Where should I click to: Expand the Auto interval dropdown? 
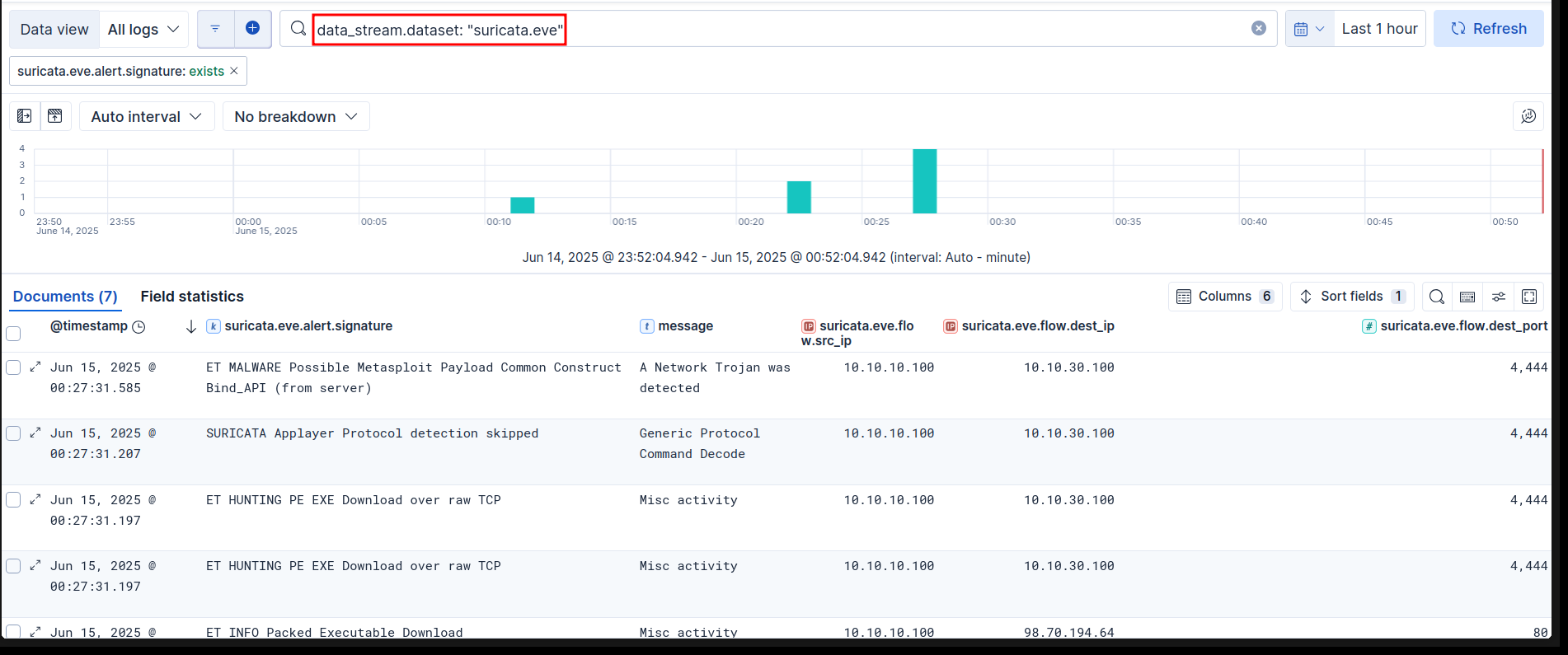click(147, 116)
